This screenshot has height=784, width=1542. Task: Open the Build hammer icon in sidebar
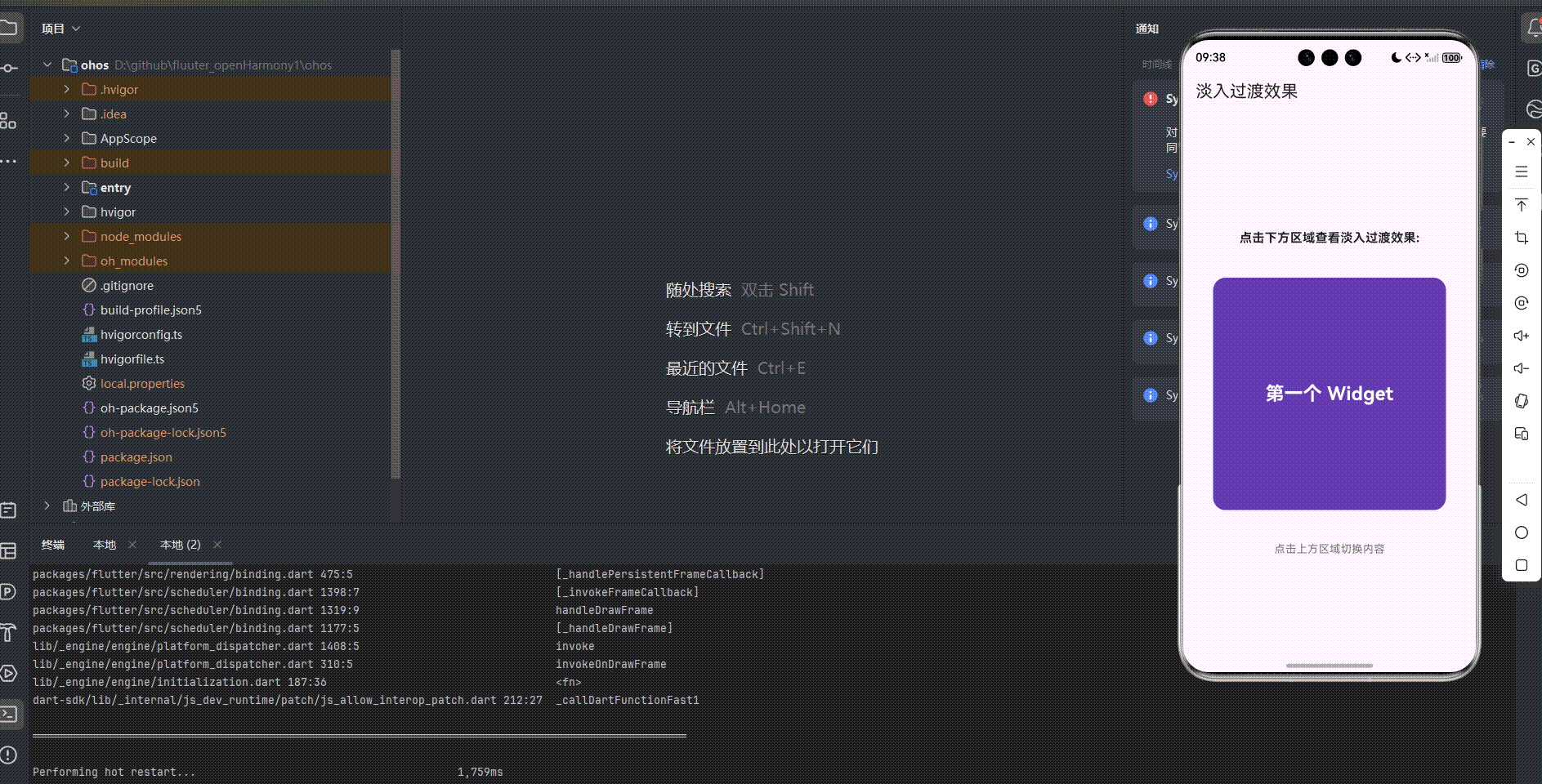click(x=8, y=632)
